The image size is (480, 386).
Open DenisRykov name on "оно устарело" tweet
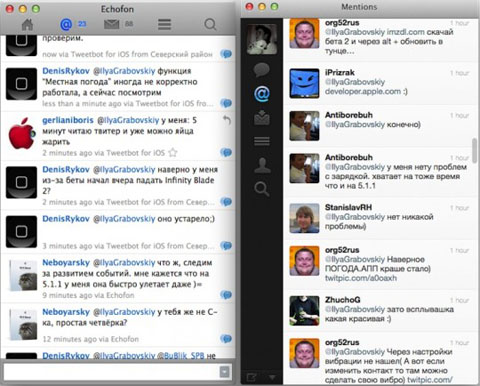click(x=66, y=219)
